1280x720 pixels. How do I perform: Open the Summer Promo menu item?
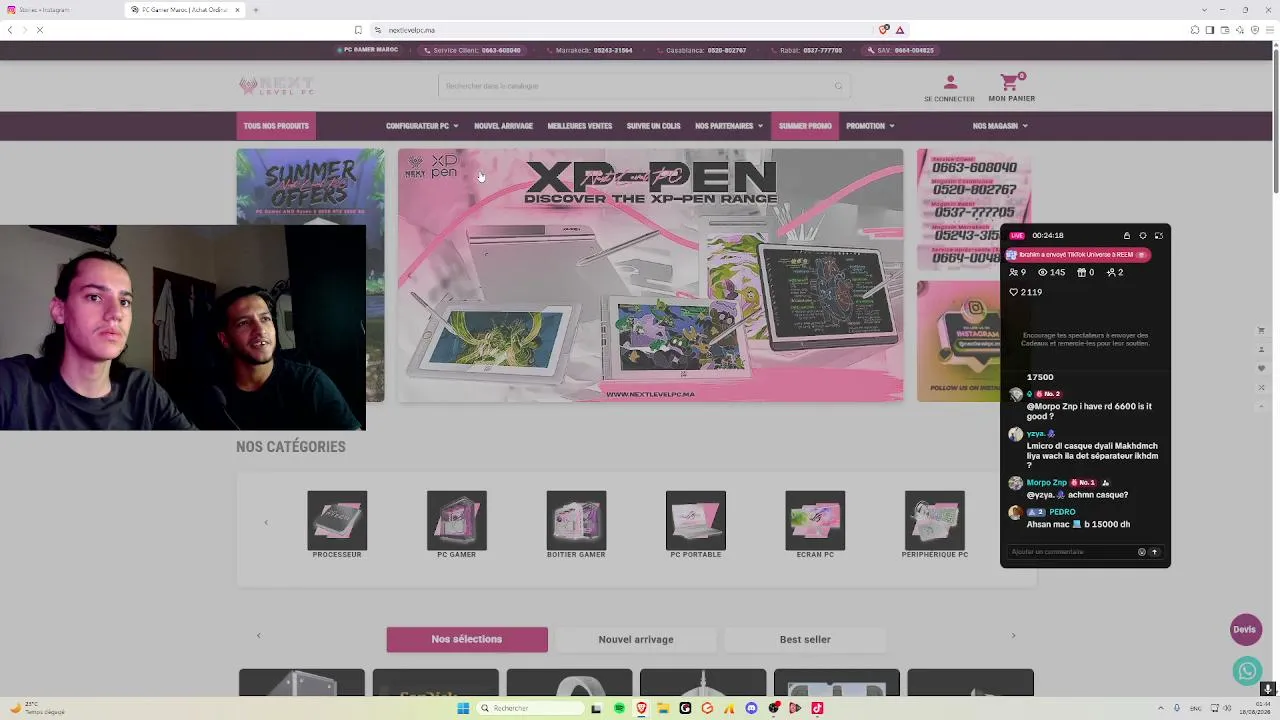(805, 126)
